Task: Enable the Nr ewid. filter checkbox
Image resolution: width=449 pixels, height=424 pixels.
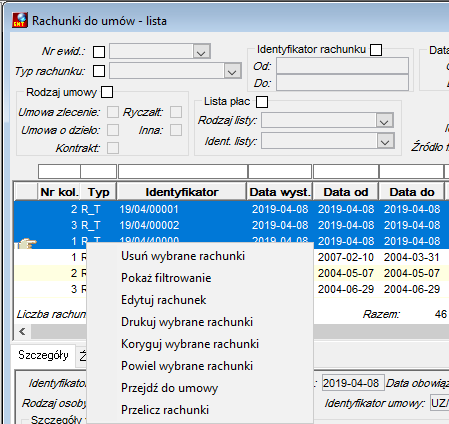Action: (x=99, y=52)
